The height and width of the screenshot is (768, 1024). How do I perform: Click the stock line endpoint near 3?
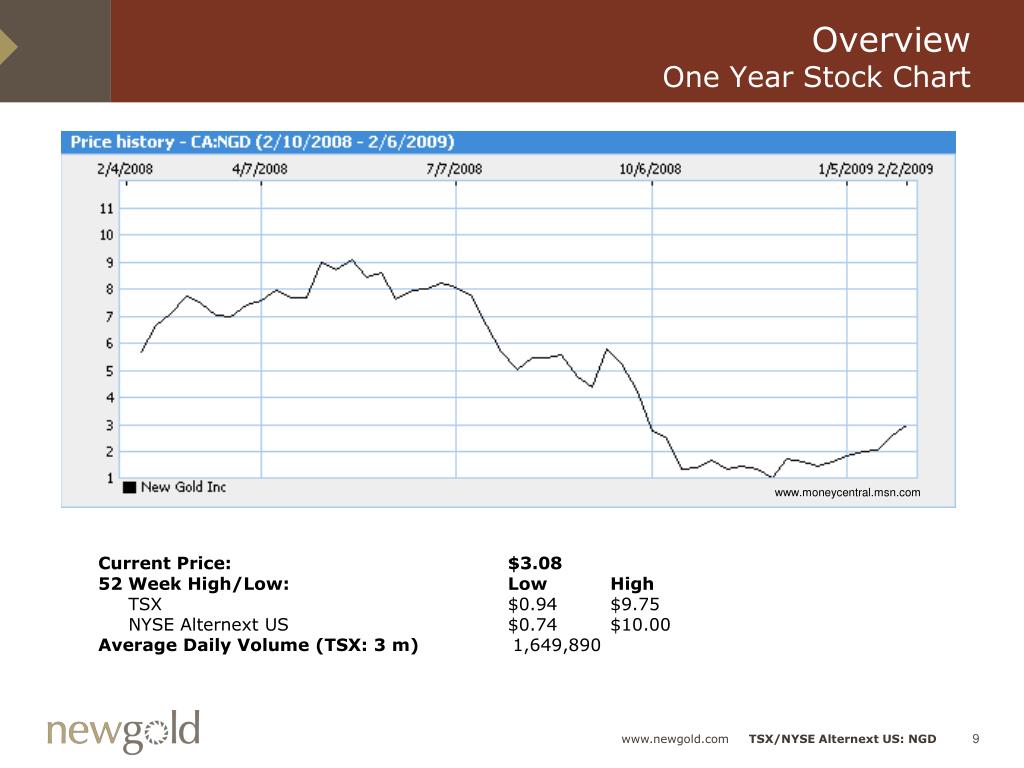(x=905, y=426)
